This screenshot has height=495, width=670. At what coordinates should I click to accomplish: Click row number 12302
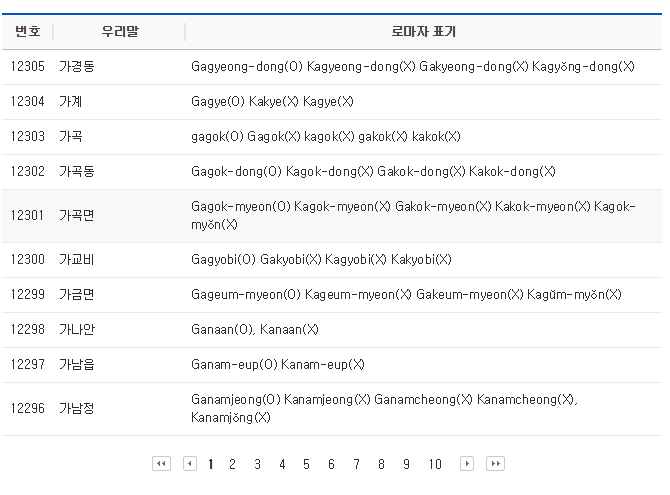point(27,172)
